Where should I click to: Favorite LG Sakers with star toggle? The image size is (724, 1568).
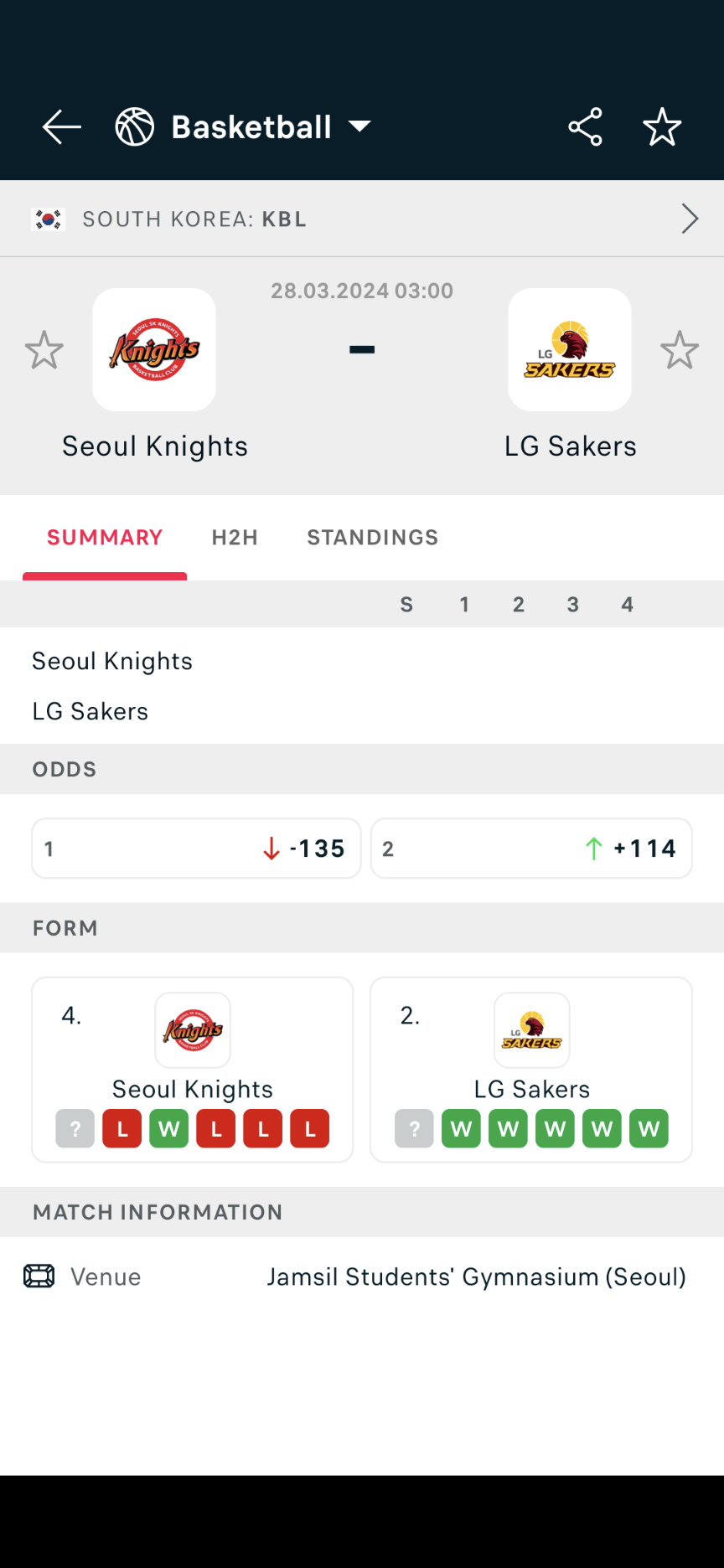pos(679,350)
